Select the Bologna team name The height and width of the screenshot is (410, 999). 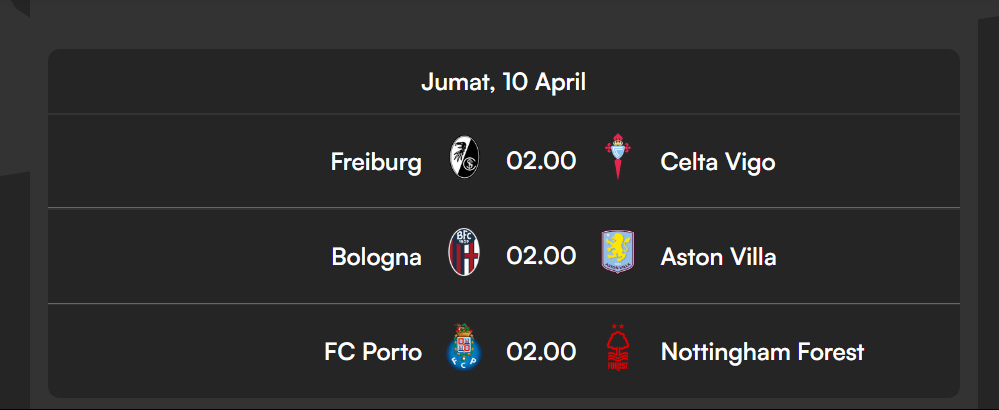pyautogui.click(x=376, y=257)
